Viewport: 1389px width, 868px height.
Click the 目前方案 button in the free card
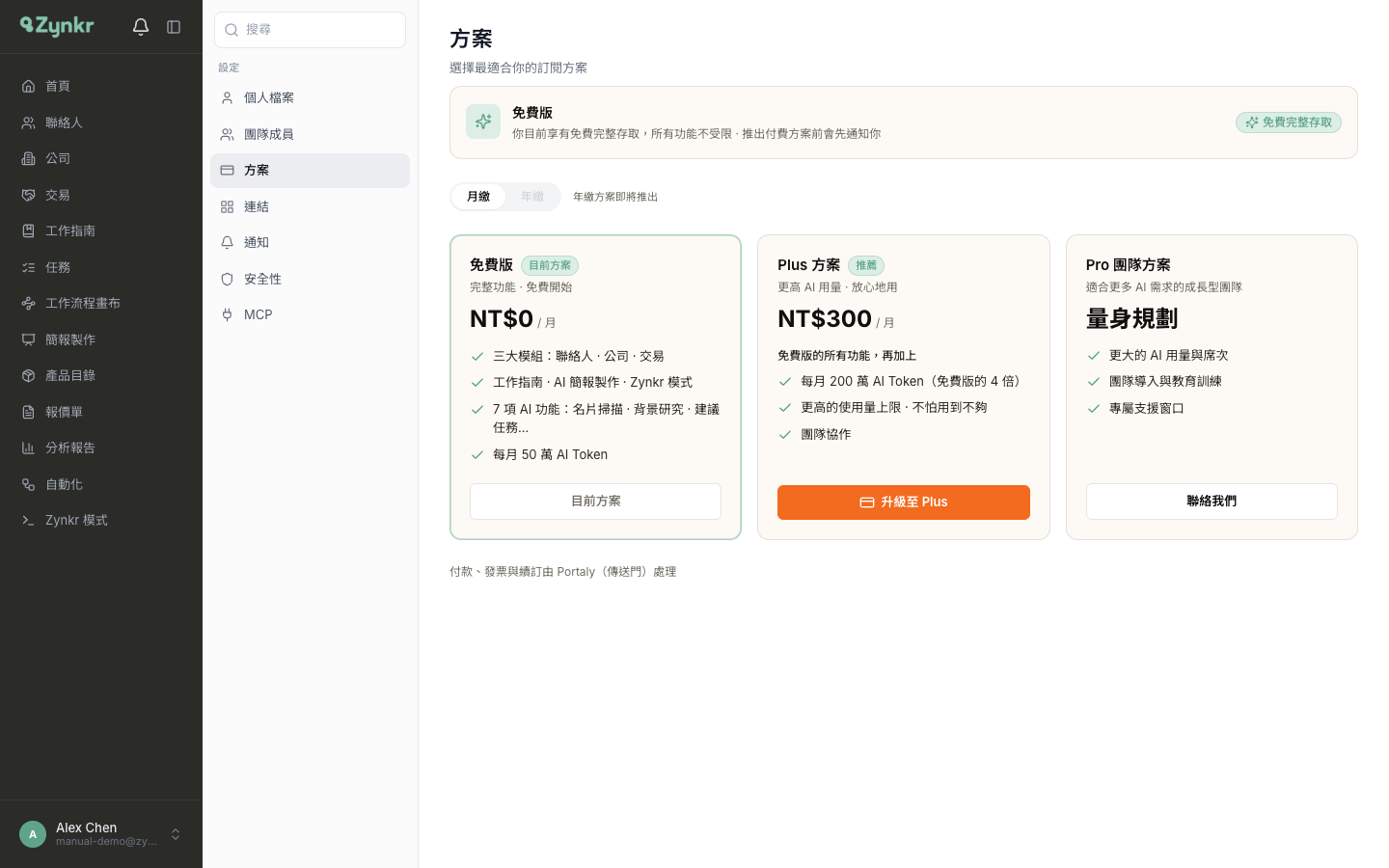(595, 502)
